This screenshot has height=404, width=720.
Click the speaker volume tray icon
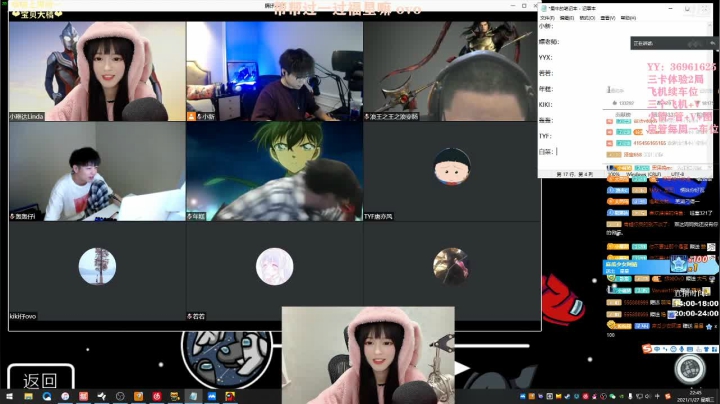(x=648, y=396)
